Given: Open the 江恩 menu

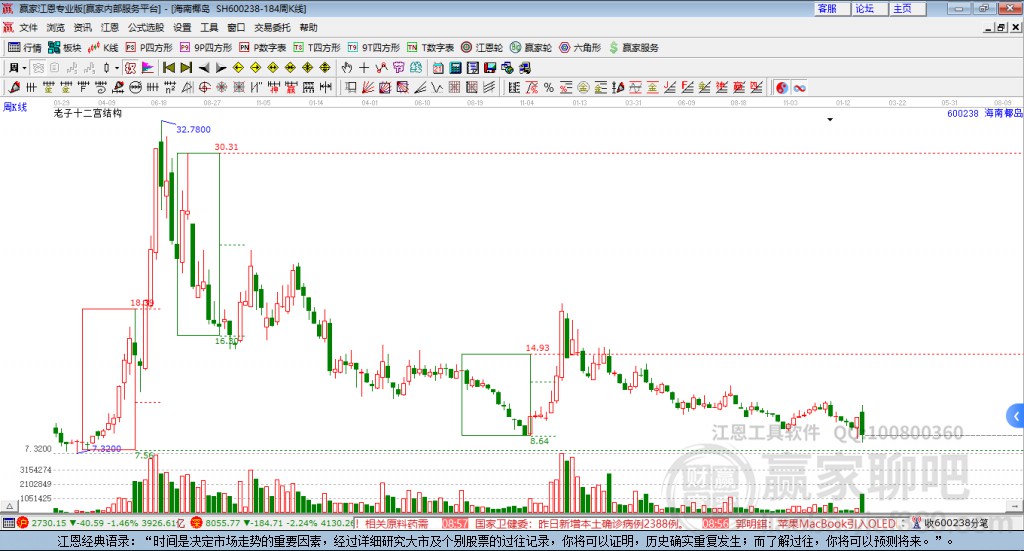Looking at the screenshot, I should click(x=110, y=27).
